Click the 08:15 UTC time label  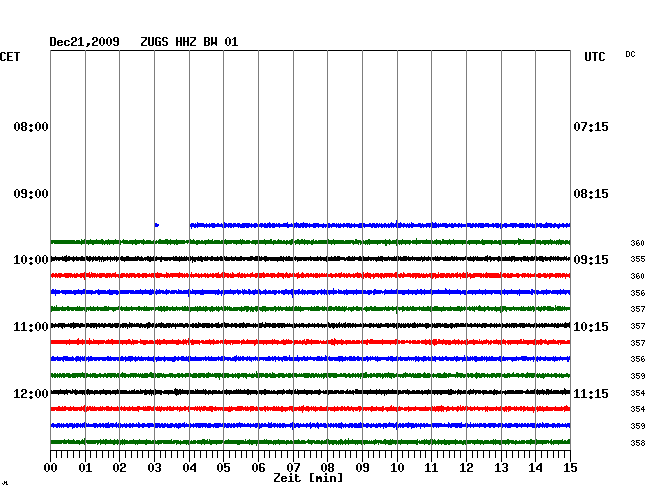click(x=591, y=194)
